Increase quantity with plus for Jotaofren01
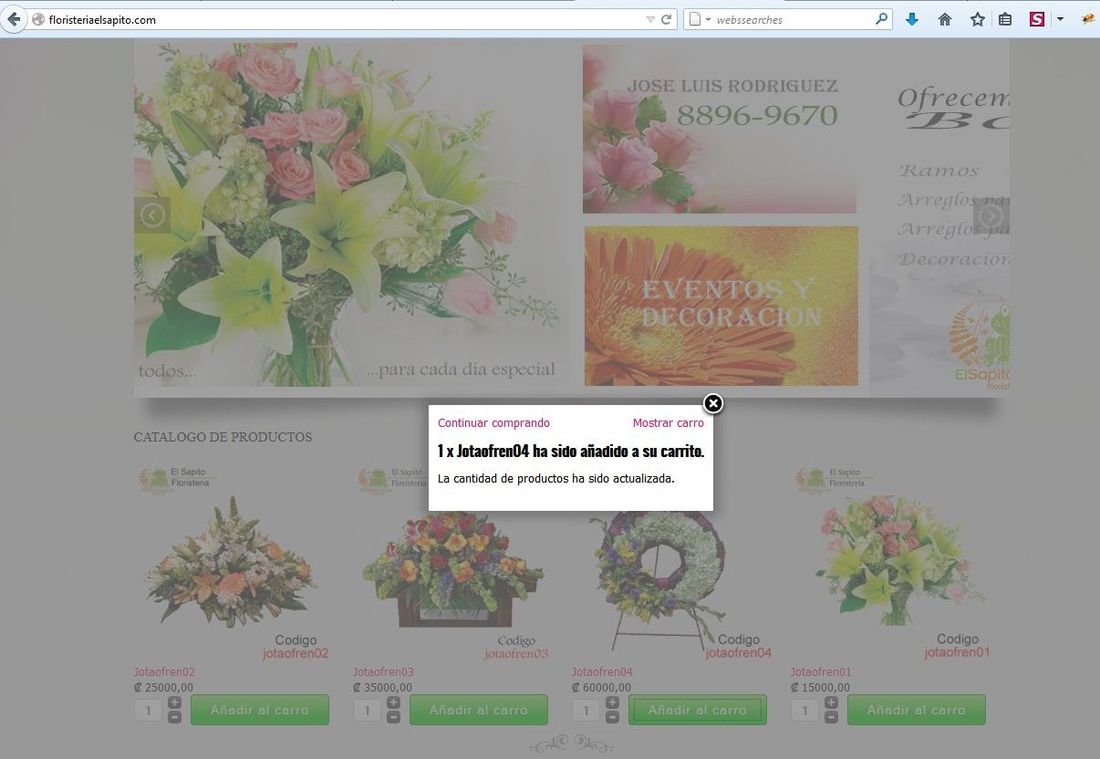Image resolution: width=1100 pixels, height=759 pixels. pyautogui.click(x=831, y=702)
